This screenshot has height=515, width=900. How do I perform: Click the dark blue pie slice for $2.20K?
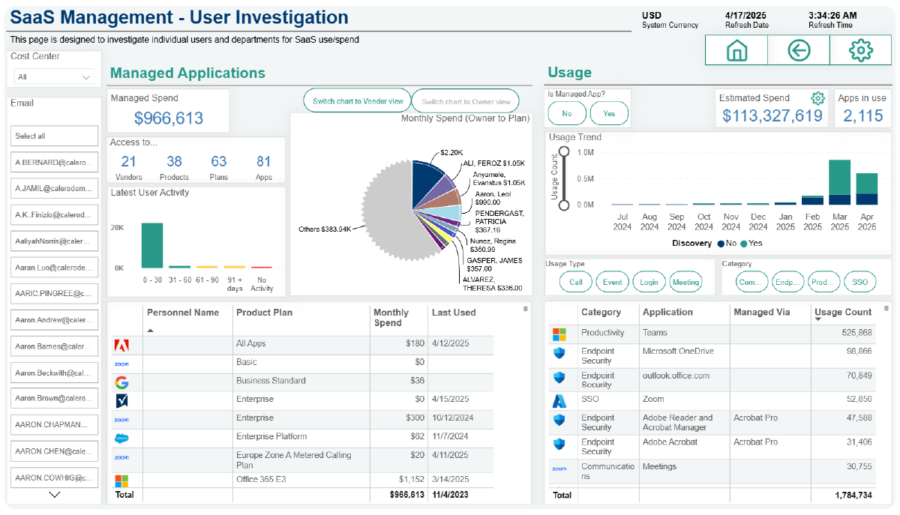point(424,181)
